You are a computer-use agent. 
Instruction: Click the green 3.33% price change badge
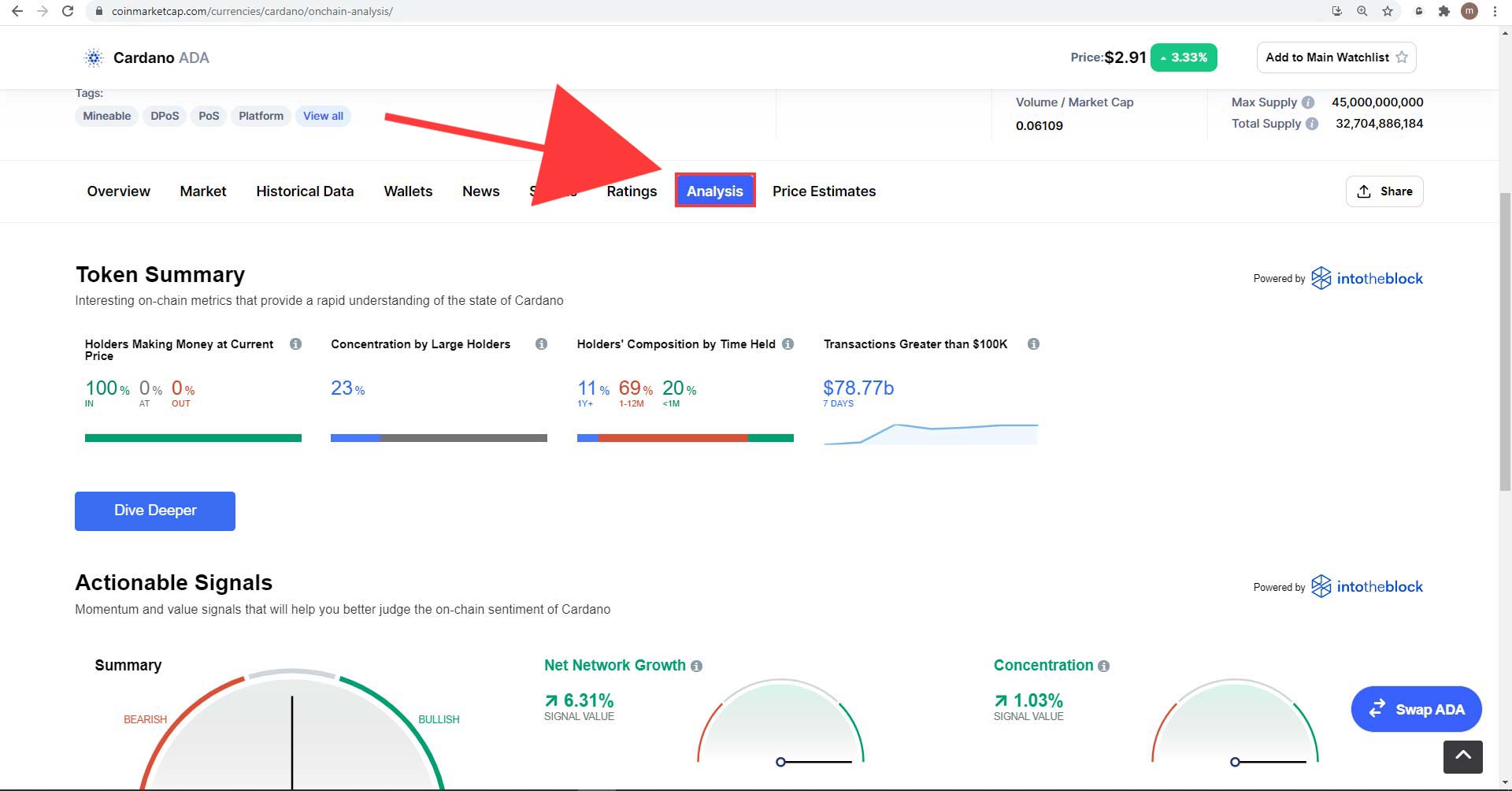point(1184,58)
